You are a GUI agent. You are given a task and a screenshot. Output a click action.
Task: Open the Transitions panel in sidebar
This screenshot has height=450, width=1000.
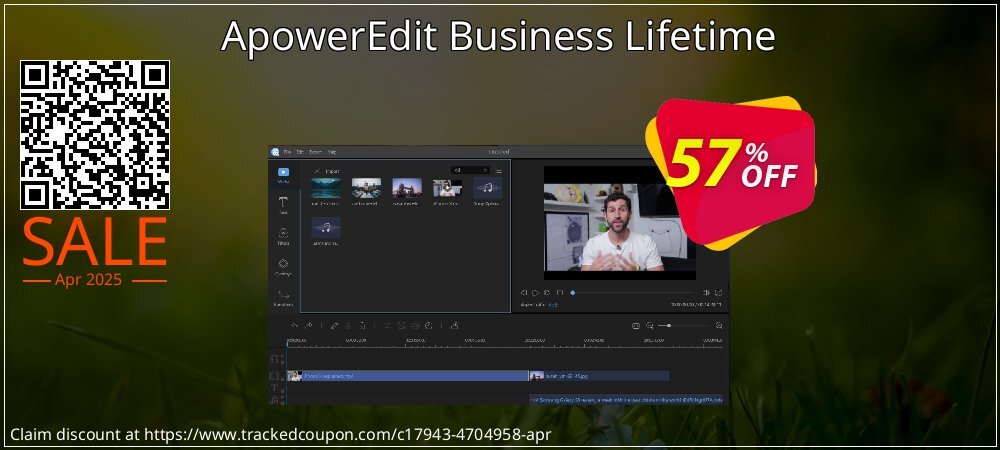pos(283,297)
